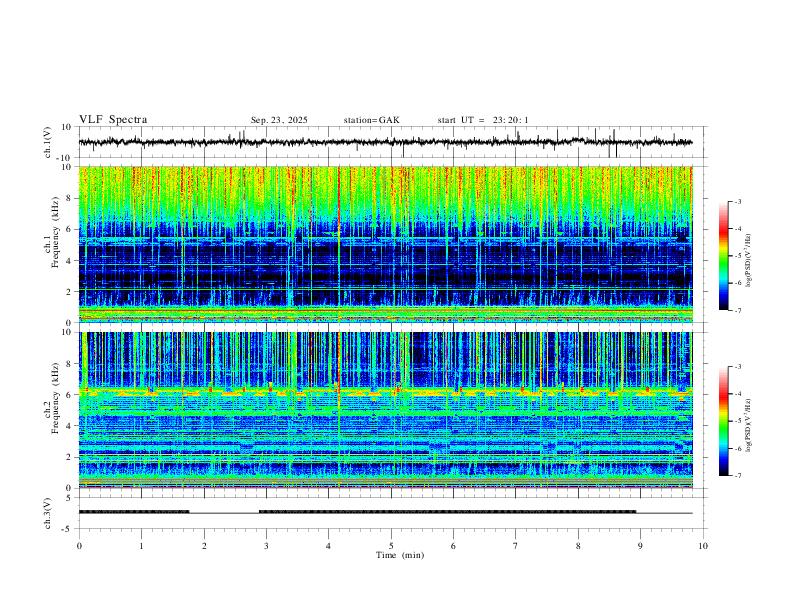This screenshot has width=792, height=612.
Task: Click the ch.2 "Frequency (kHz)" axis label
Action: click(x=55, y=398)
